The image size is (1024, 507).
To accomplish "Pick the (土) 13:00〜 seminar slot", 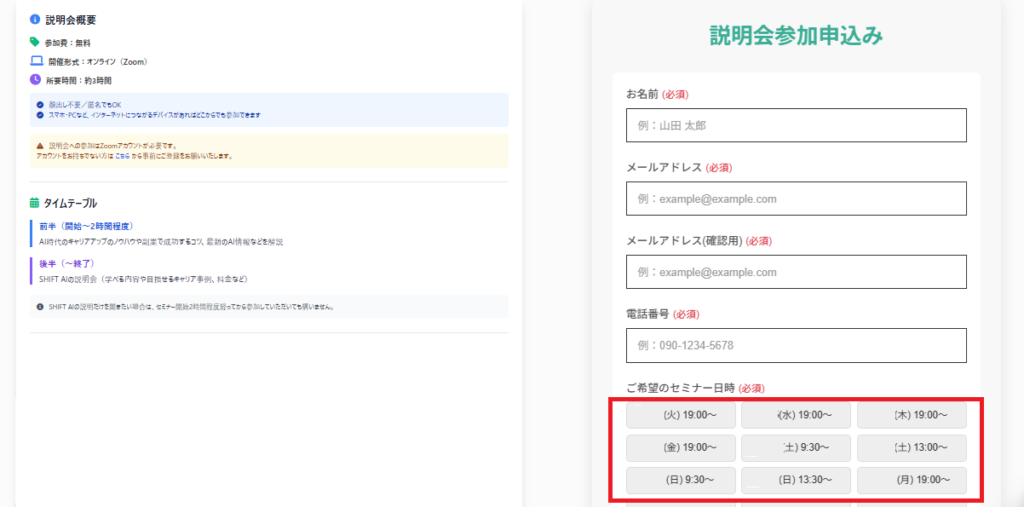I will point(912,448).
